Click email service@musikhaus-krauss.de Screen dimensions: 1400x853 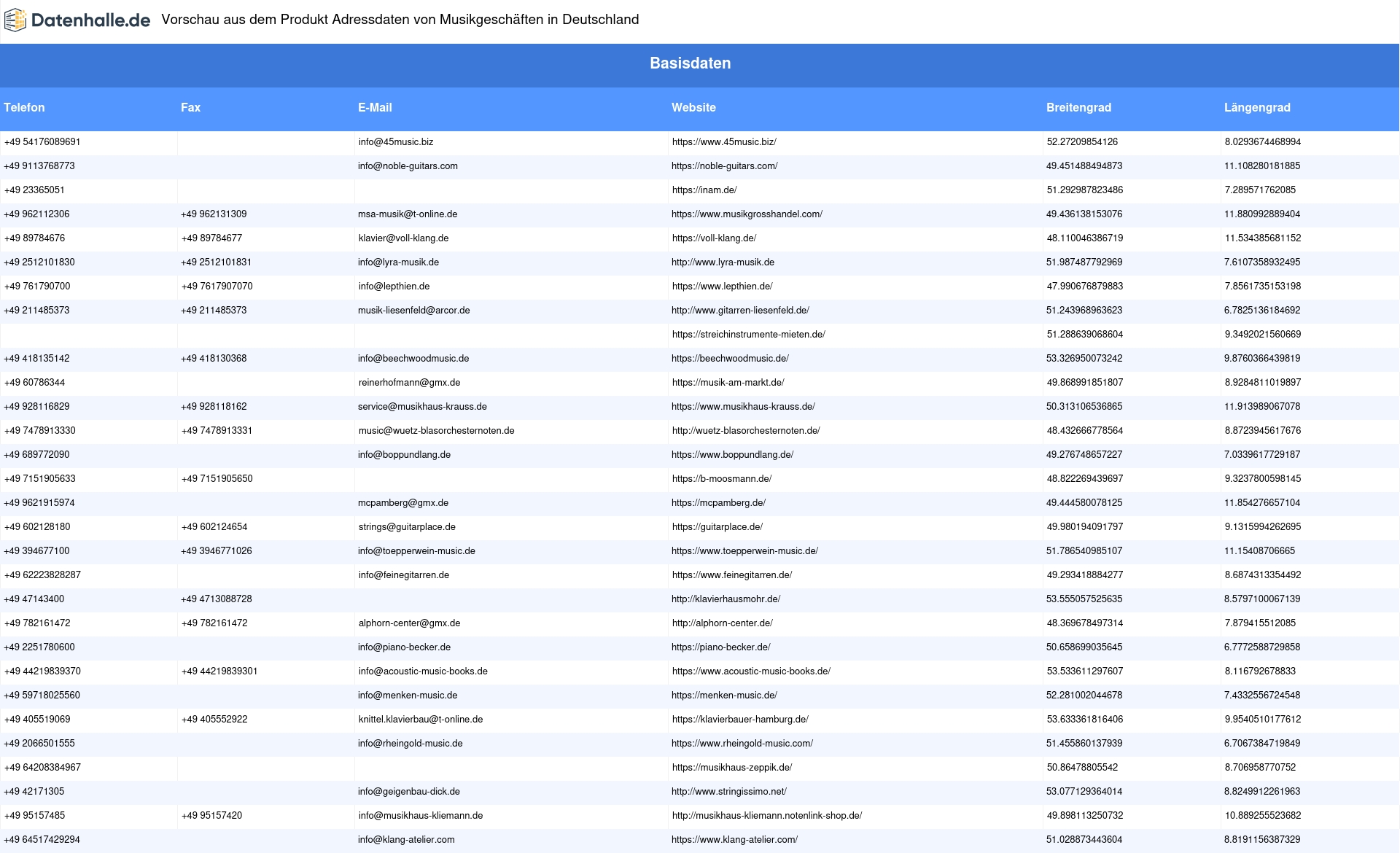[422, 407]
